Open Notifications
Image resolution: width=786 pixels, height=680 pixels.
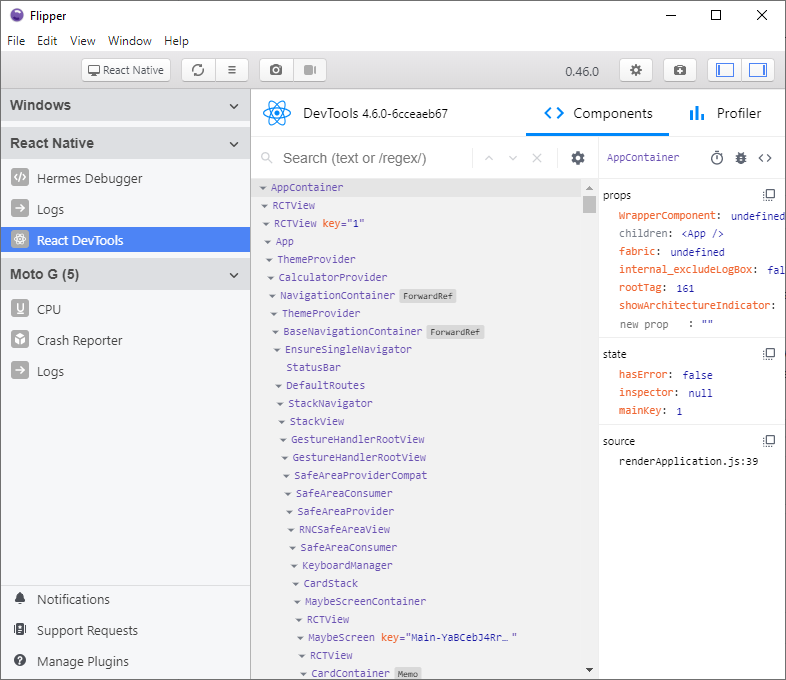tap(125, 599)
